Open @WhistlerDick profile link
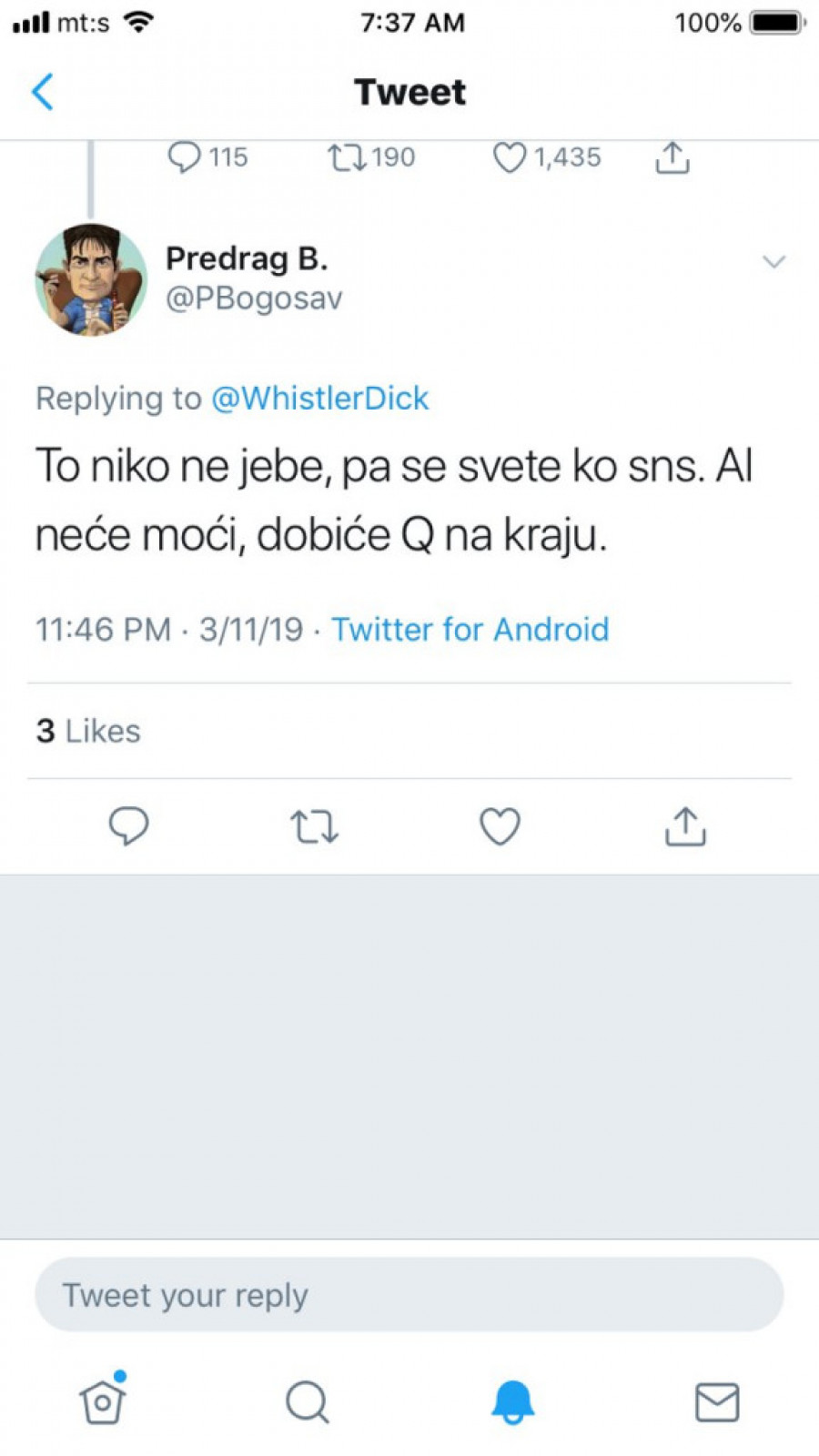Screen dimensions: 819x1456 pyautogui.click(x=319, y=399)
